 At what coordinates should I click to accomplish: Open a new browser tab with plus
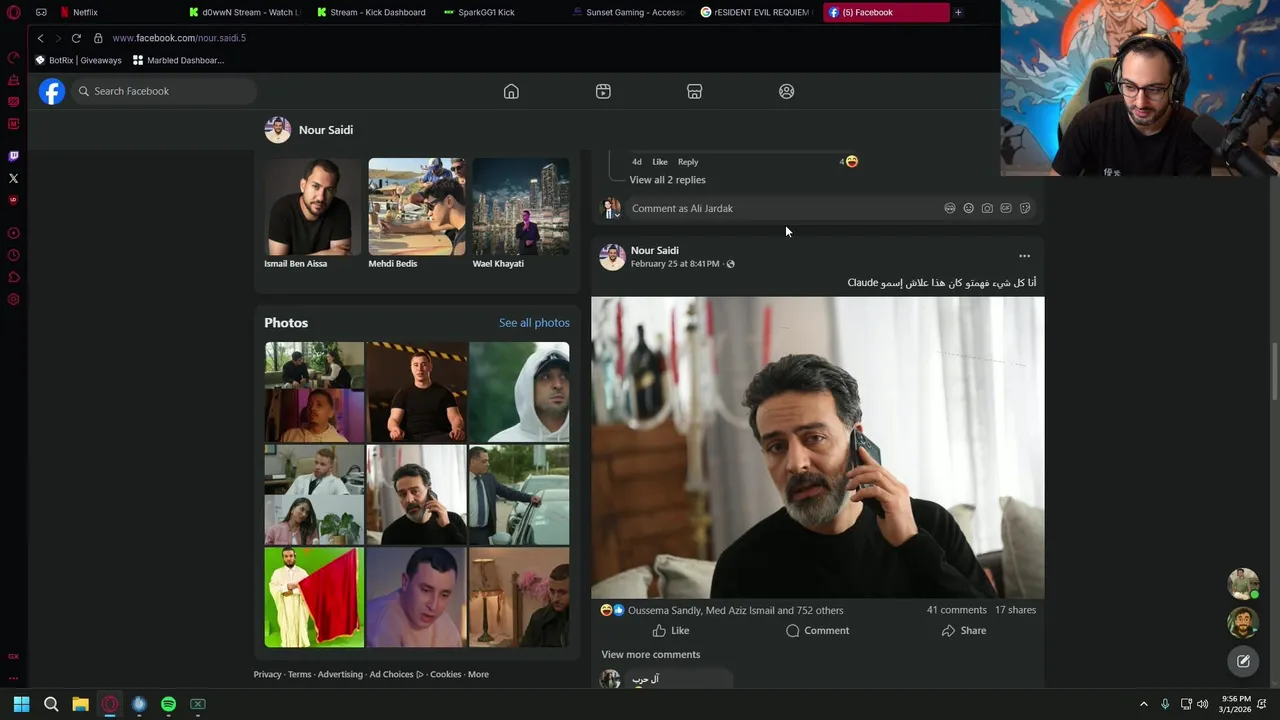click(958, 12)
